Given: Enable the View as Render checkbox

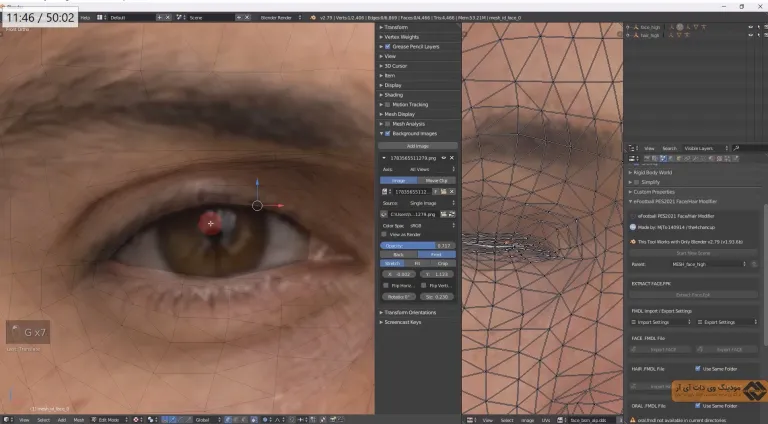Looking at the screenshot, I should click(x=384, y=235).
